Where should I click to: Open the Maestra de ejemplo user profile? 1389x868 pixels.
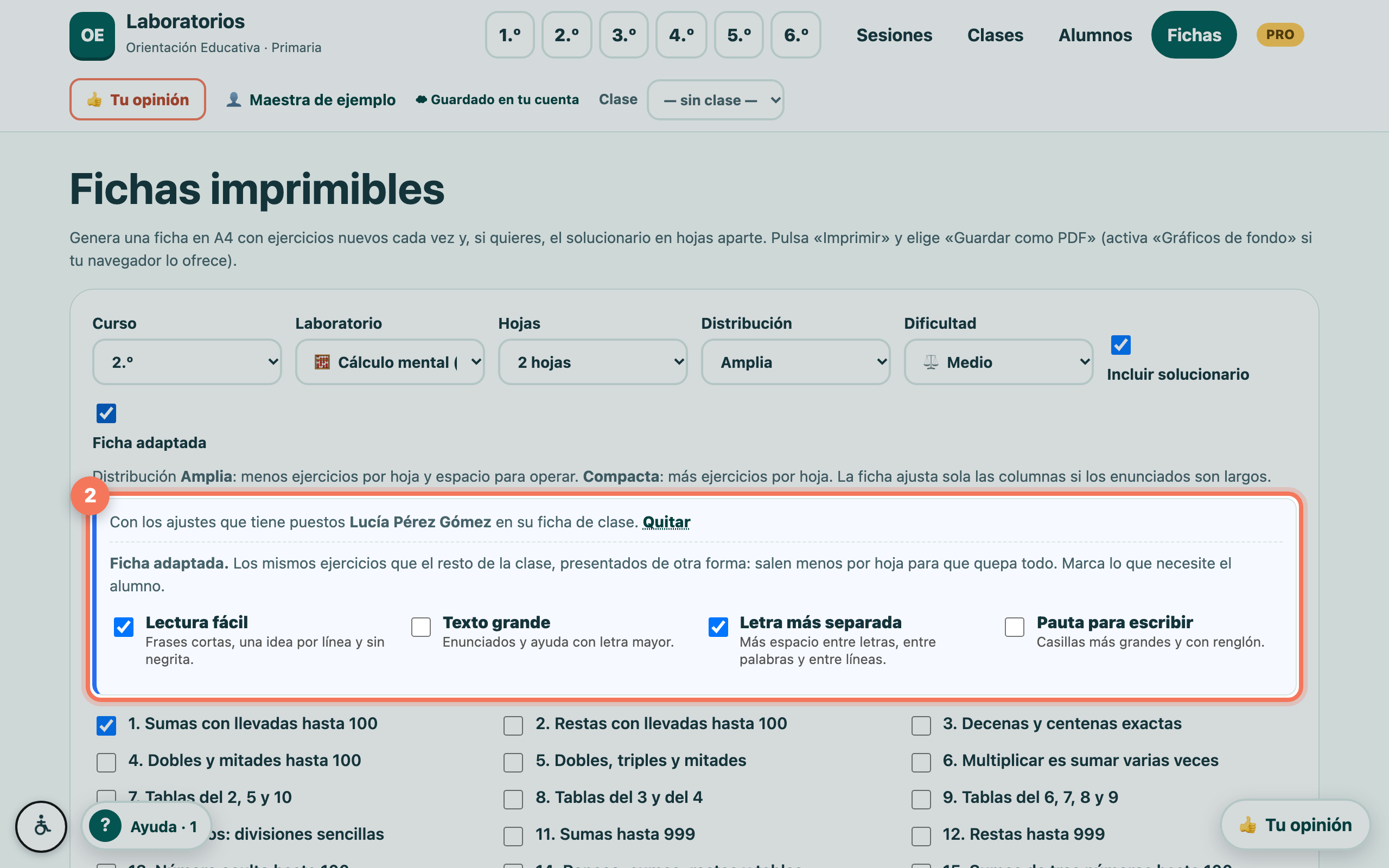(x=310, y=100)
